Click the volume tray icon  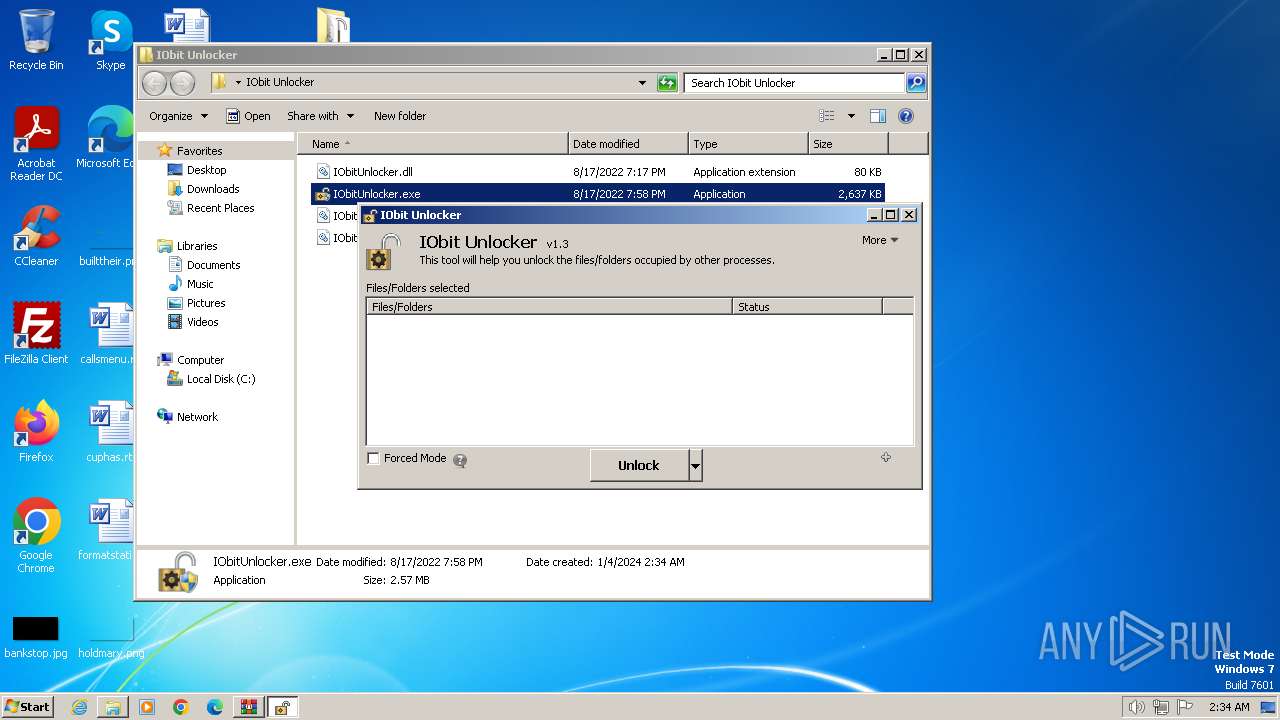1136,707
